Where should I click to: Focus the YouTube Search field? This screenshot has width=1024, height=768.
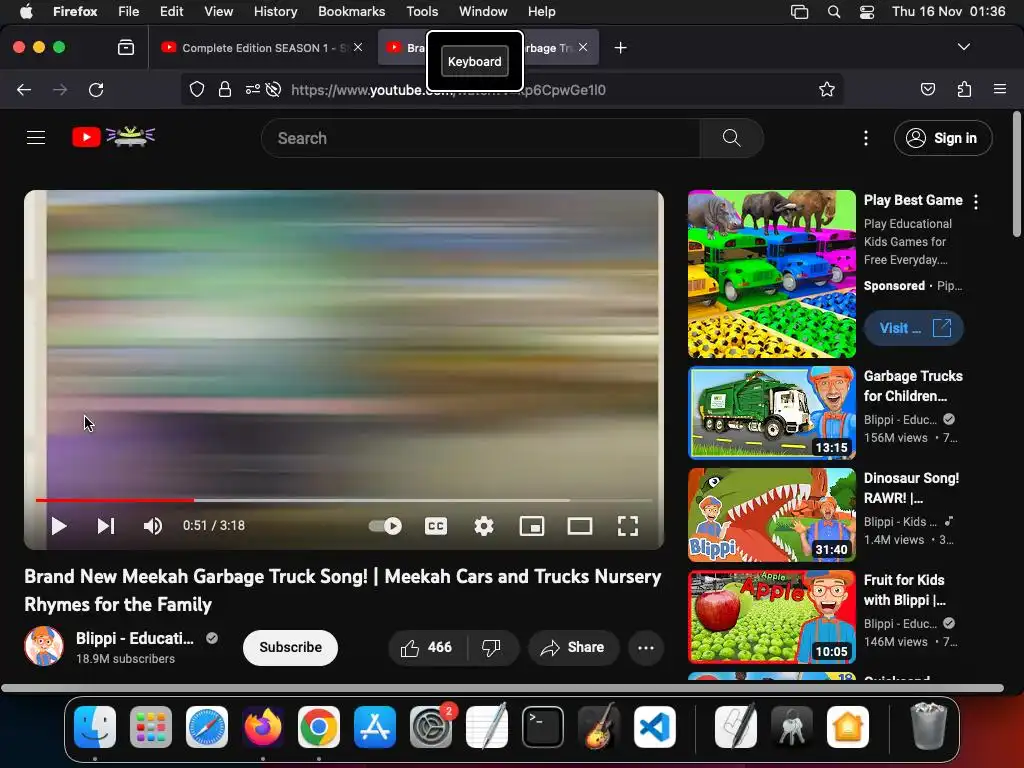coord(481,138)
